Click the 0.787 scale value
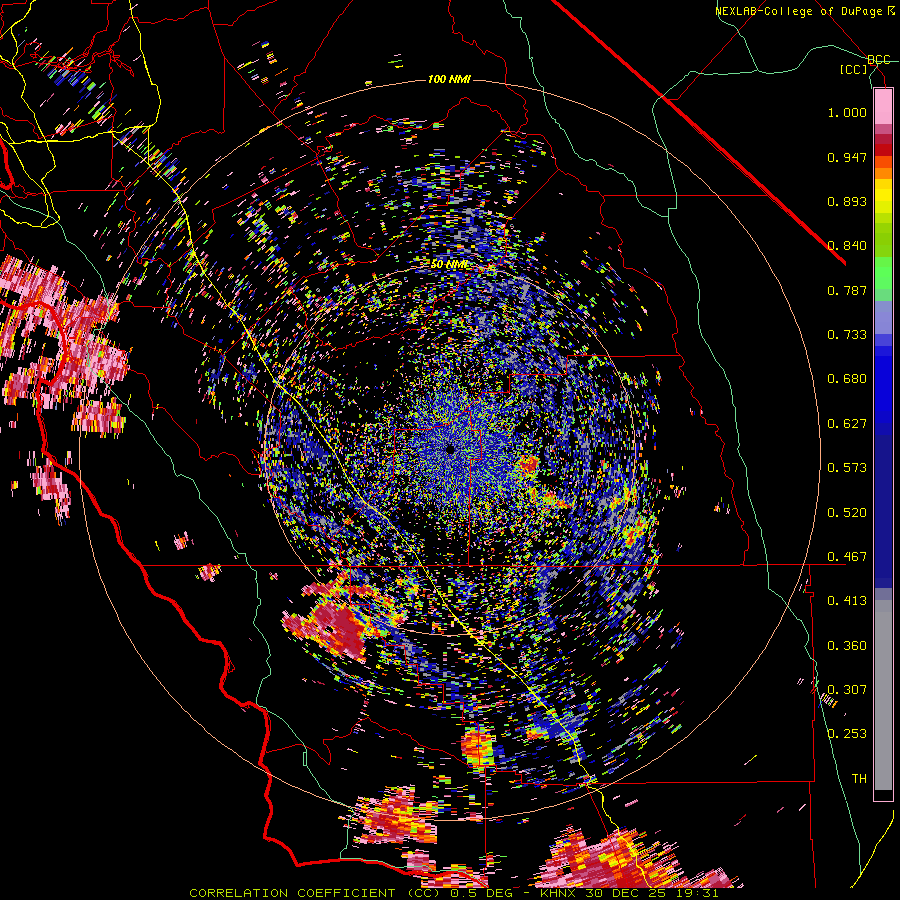 point(847,290)
